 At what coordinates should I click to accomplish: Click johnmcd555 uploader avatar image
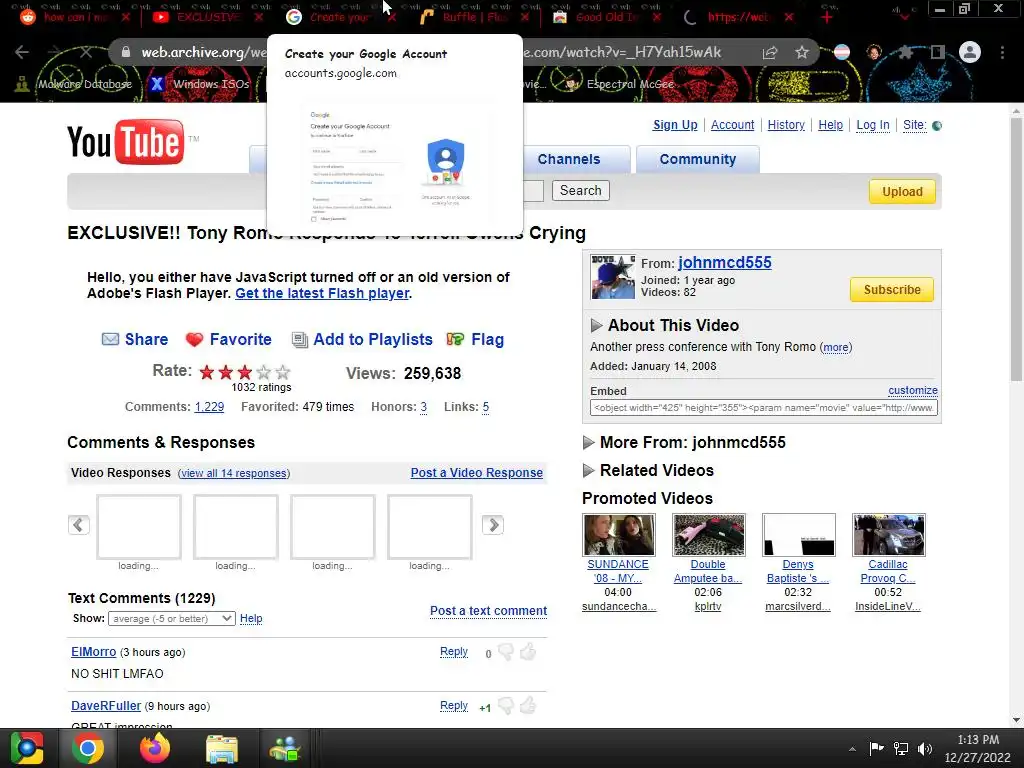(x=613, y=277)
